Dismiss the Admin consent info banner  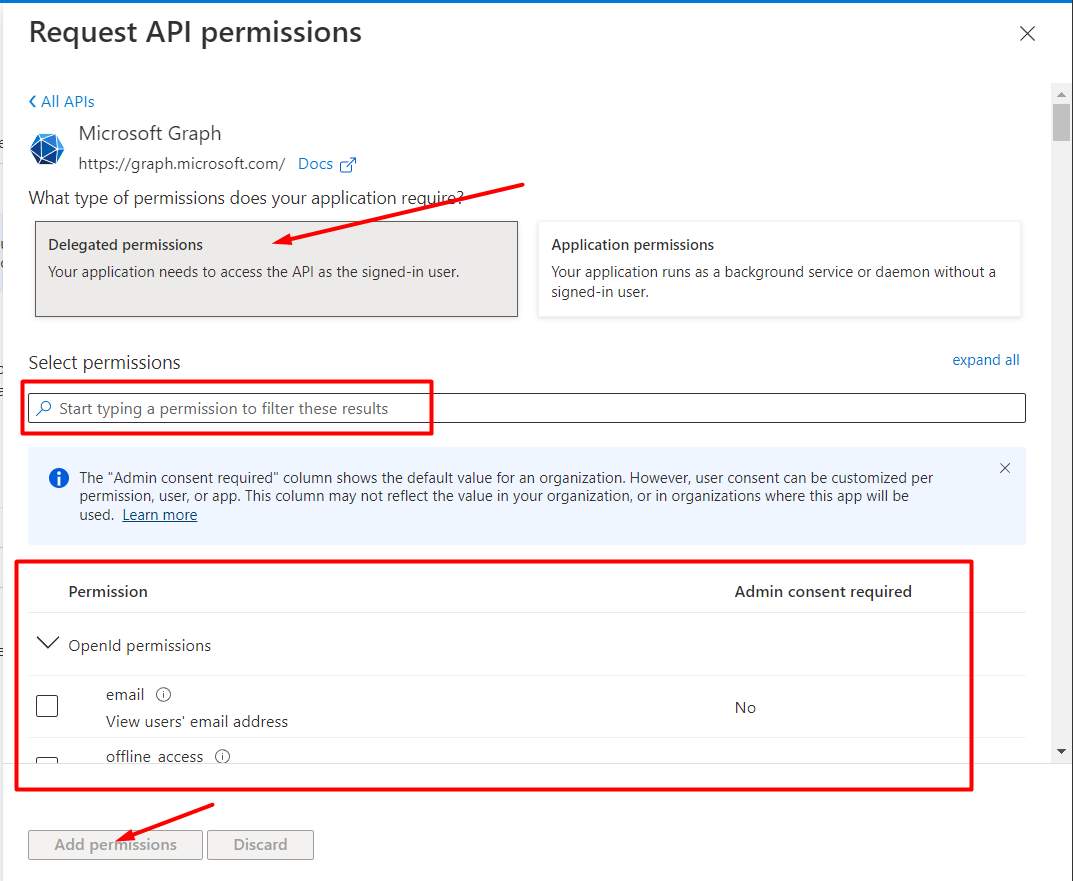pos(1005,468)
